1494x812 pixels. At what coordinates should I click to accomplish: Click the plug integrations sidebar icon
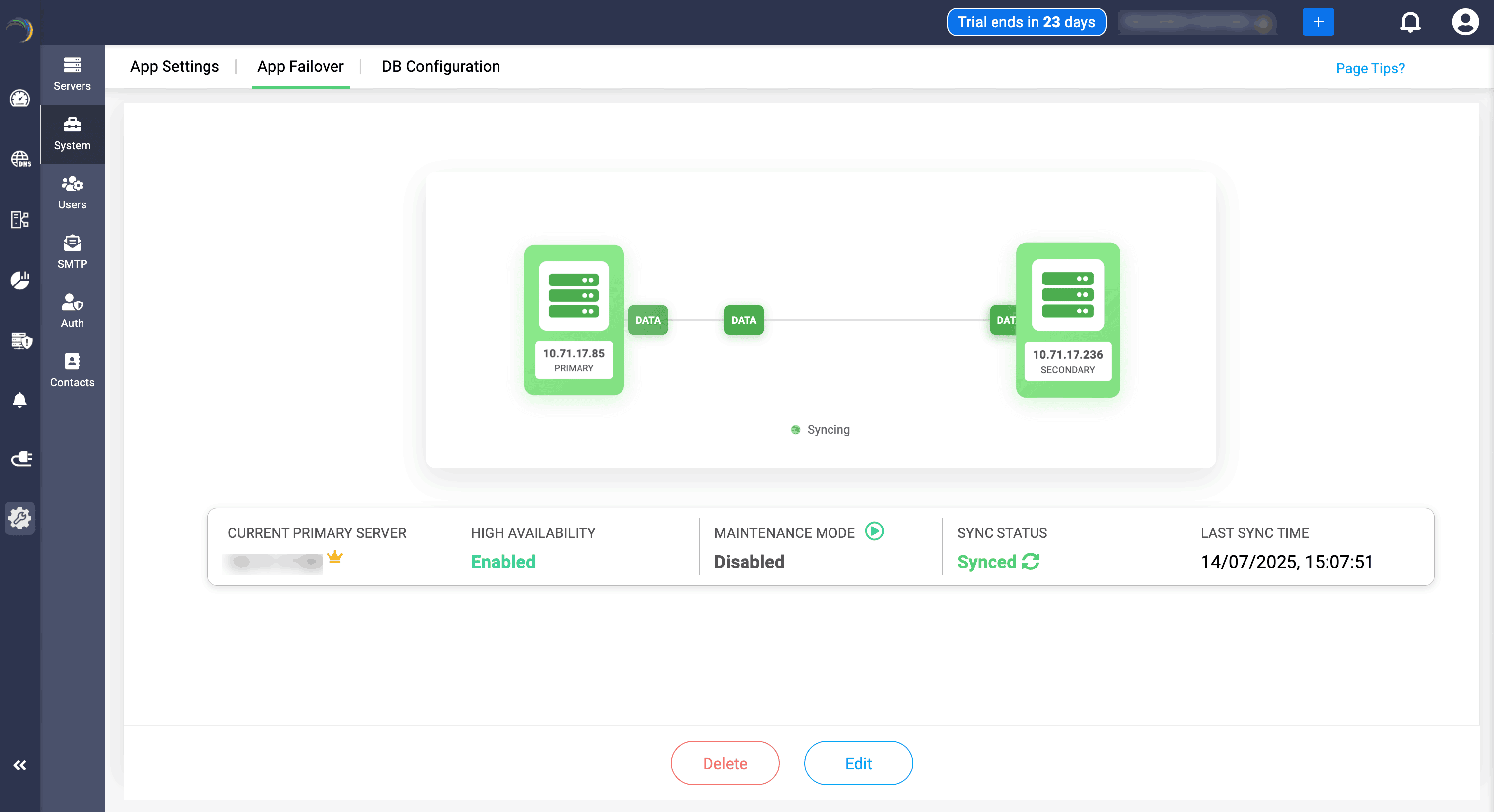point(21,459)
